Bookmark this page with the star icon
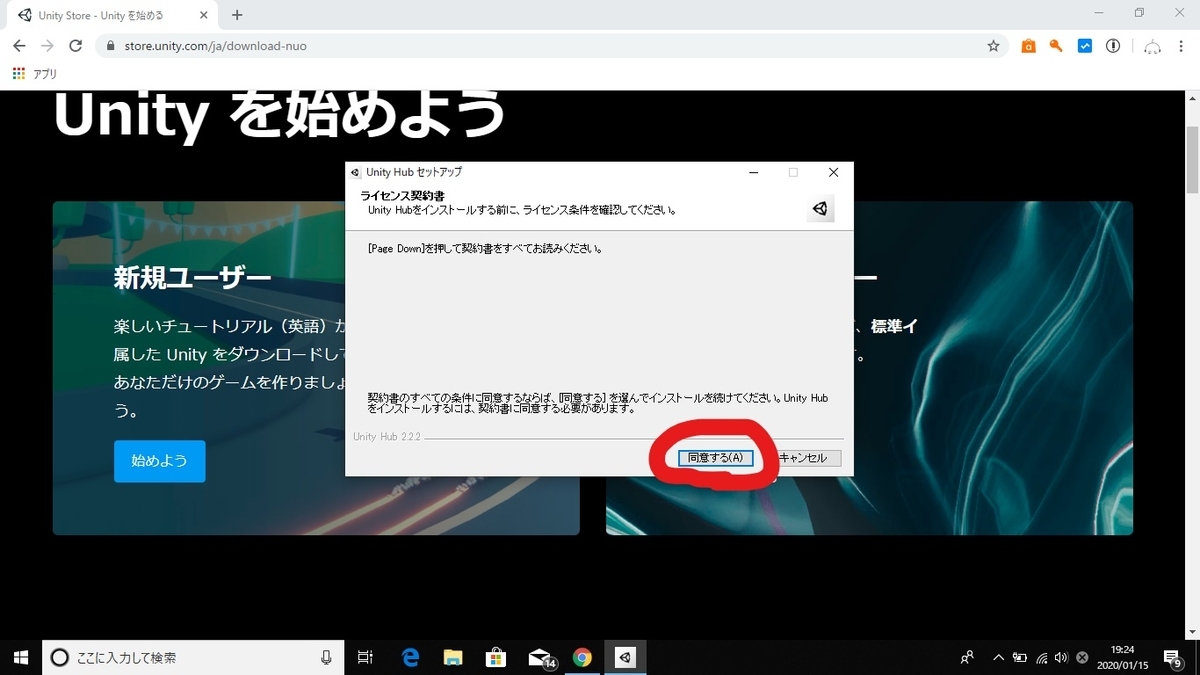The height and width of the screenshot is (675, 1200). click(x=993, y=46)
